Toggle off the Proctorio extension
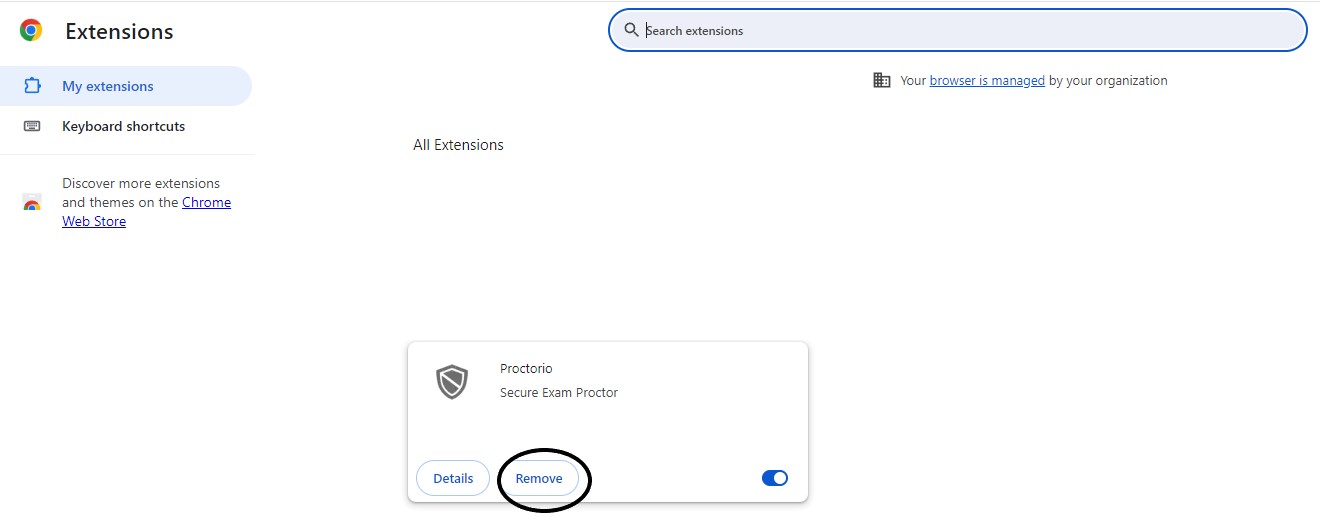The image size is (1320, 517). pos(775,478)
